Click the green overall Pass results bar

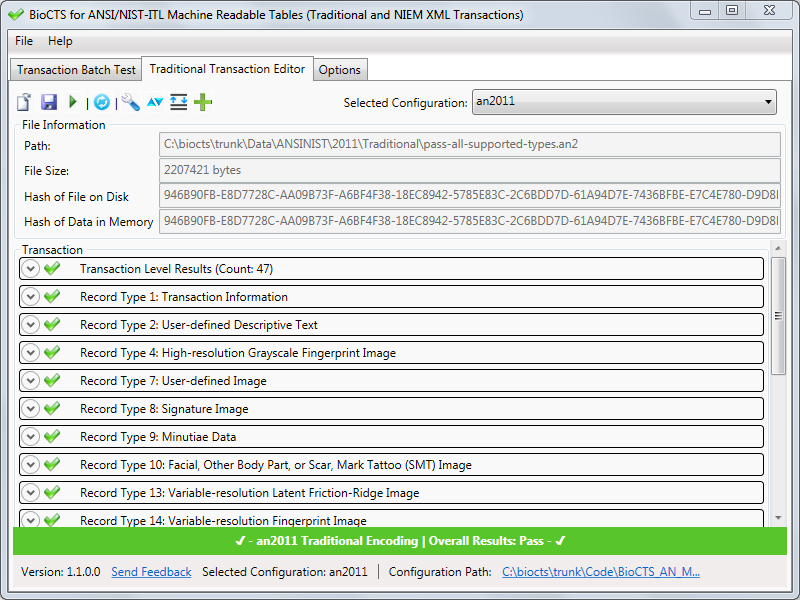[x=400, y=540]
